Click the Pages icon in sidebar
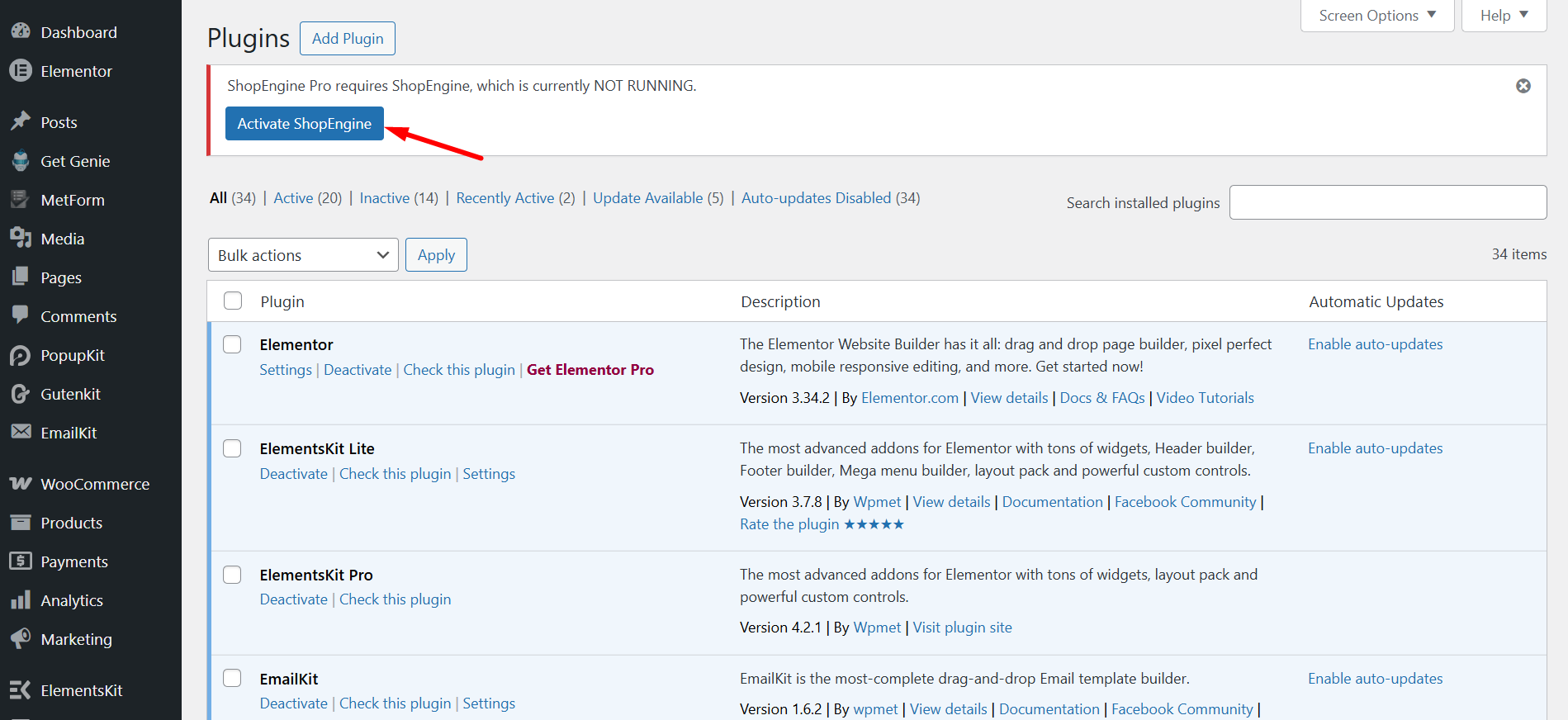The image size is (1568, 720). pos(21,277)
